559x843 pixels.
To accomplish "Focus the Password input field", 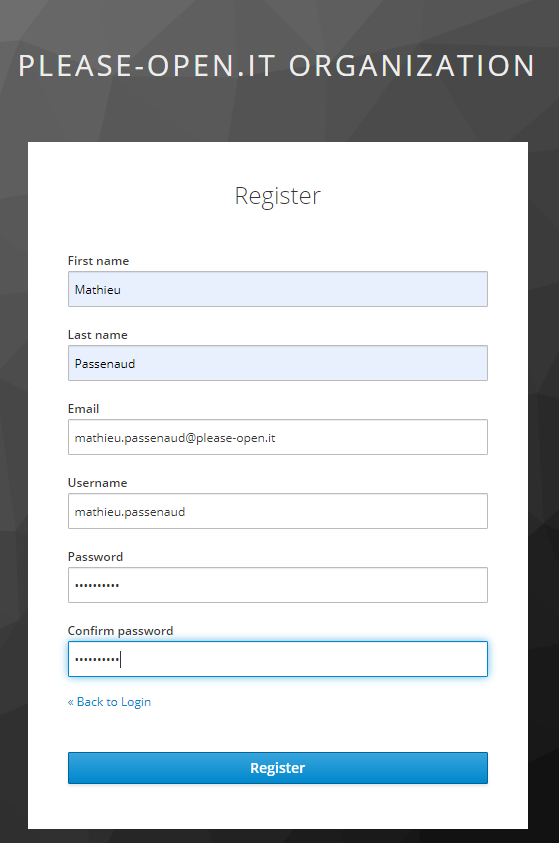I will (277, 585).
